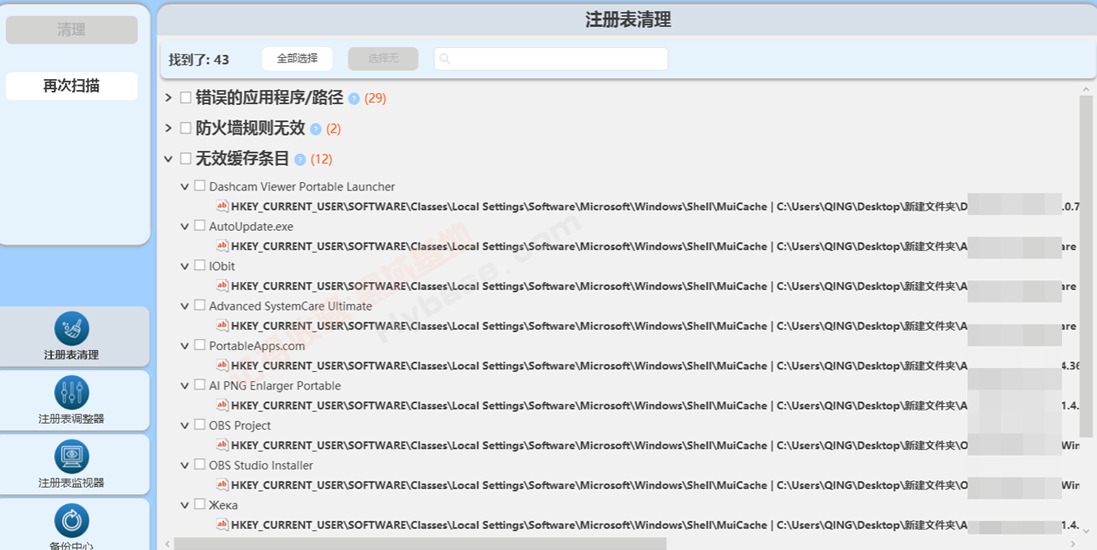Click the scroll-right arrow of horizontal scrollbar
The image size is (1097, 550).
tap(1073, 544)
